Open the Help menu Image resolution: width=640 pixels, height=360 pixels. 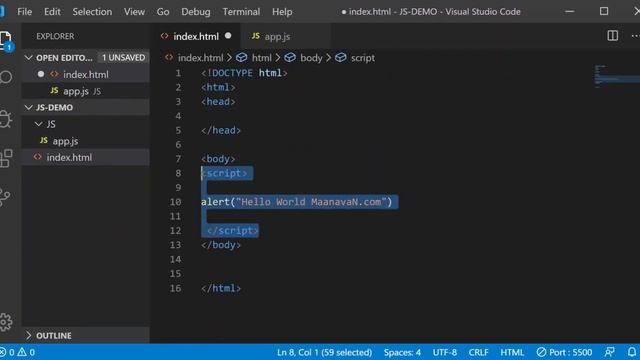pyautogui.click(x=282, y=12)
